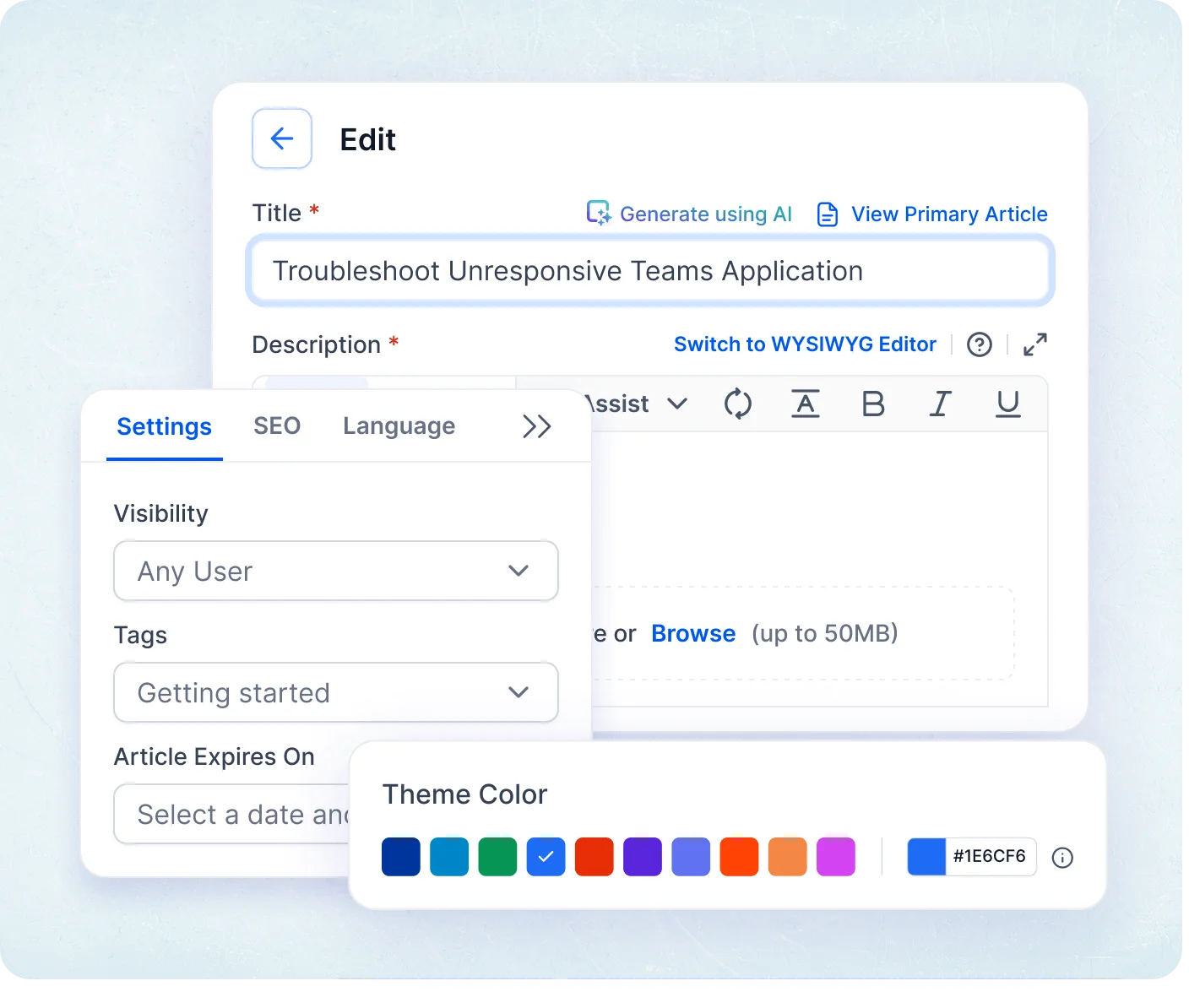The height and width of the screenshot is (1008, 1189).
Task: Switch to the Language tab
Action: (399, 425)
